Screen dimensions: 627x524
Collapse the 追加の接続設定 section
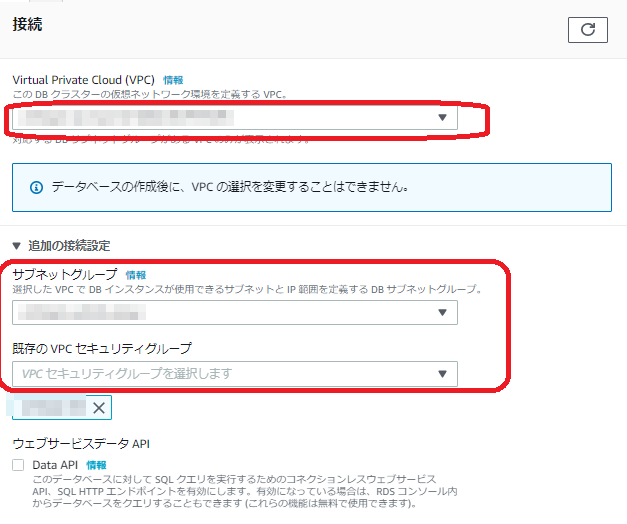click(16, 246)
